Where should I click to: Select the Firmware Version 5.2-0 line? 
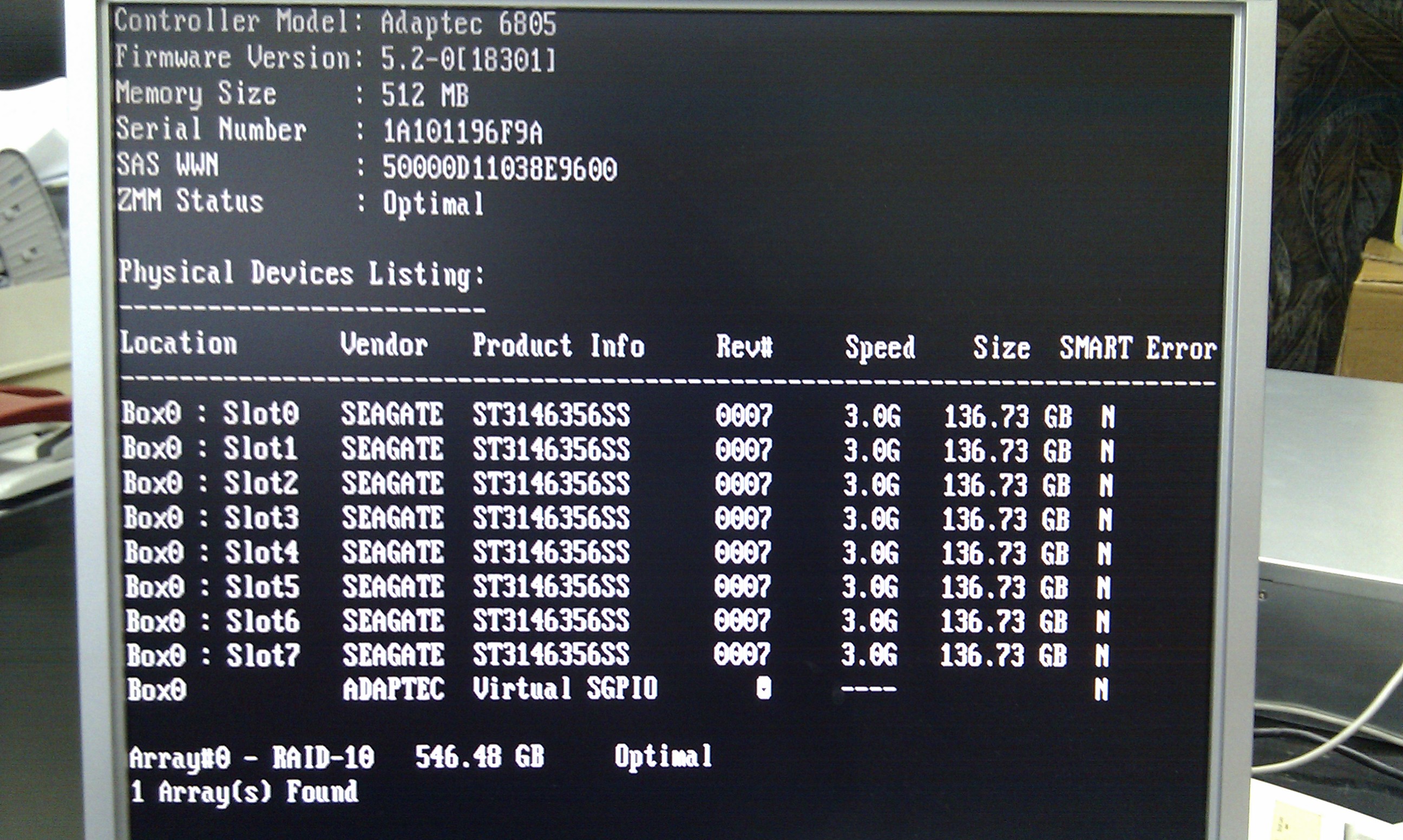point(335,59)
